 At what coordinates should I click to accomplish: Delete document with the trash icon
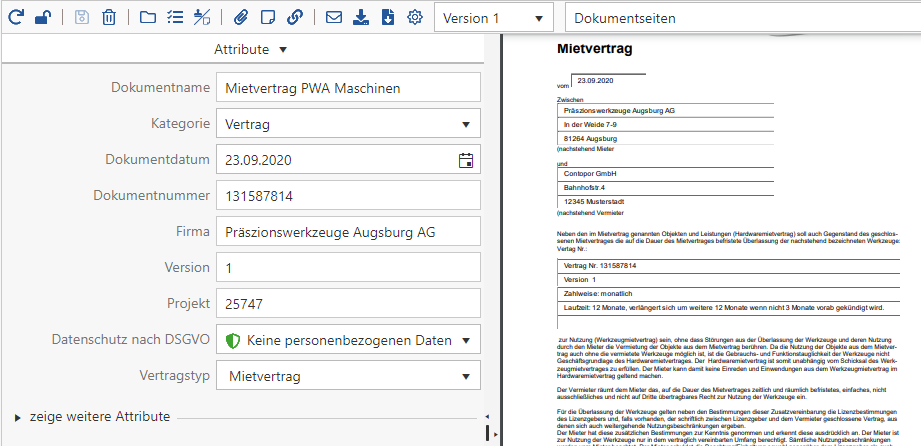(x=109, y=18)
